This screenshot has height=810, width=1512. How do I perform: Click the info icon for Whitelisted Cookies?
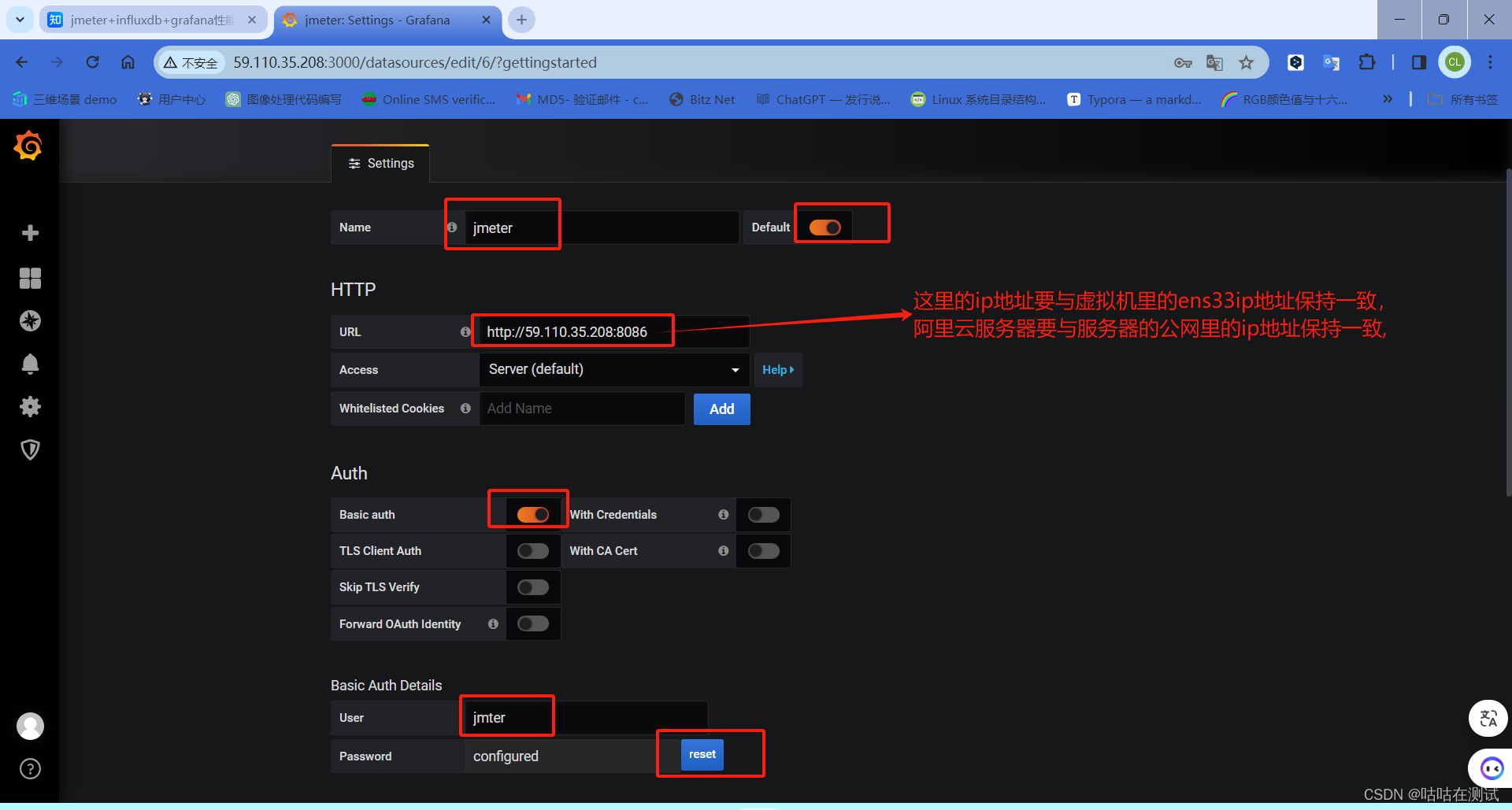click(465, 409)
